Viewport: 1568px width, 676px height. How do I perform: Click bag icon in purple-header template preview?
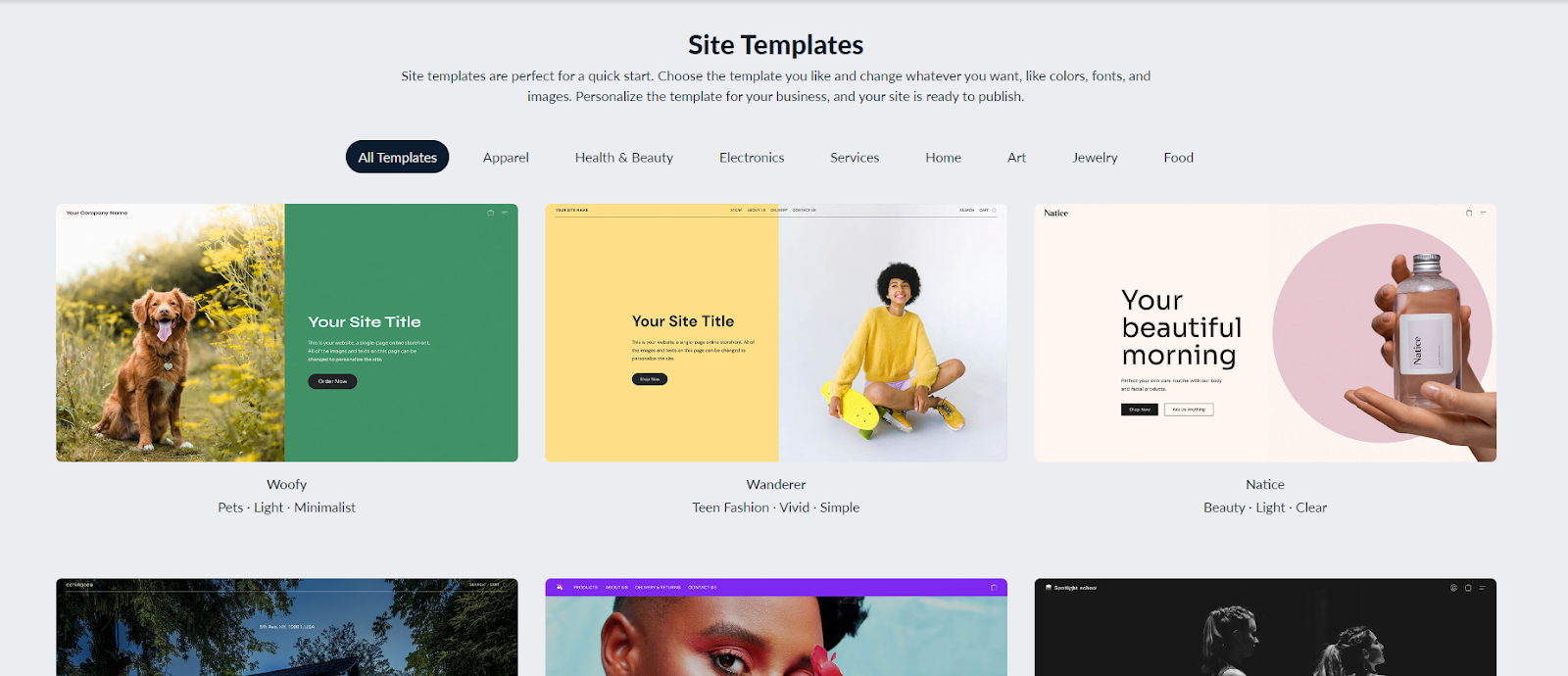coord(994,588)
